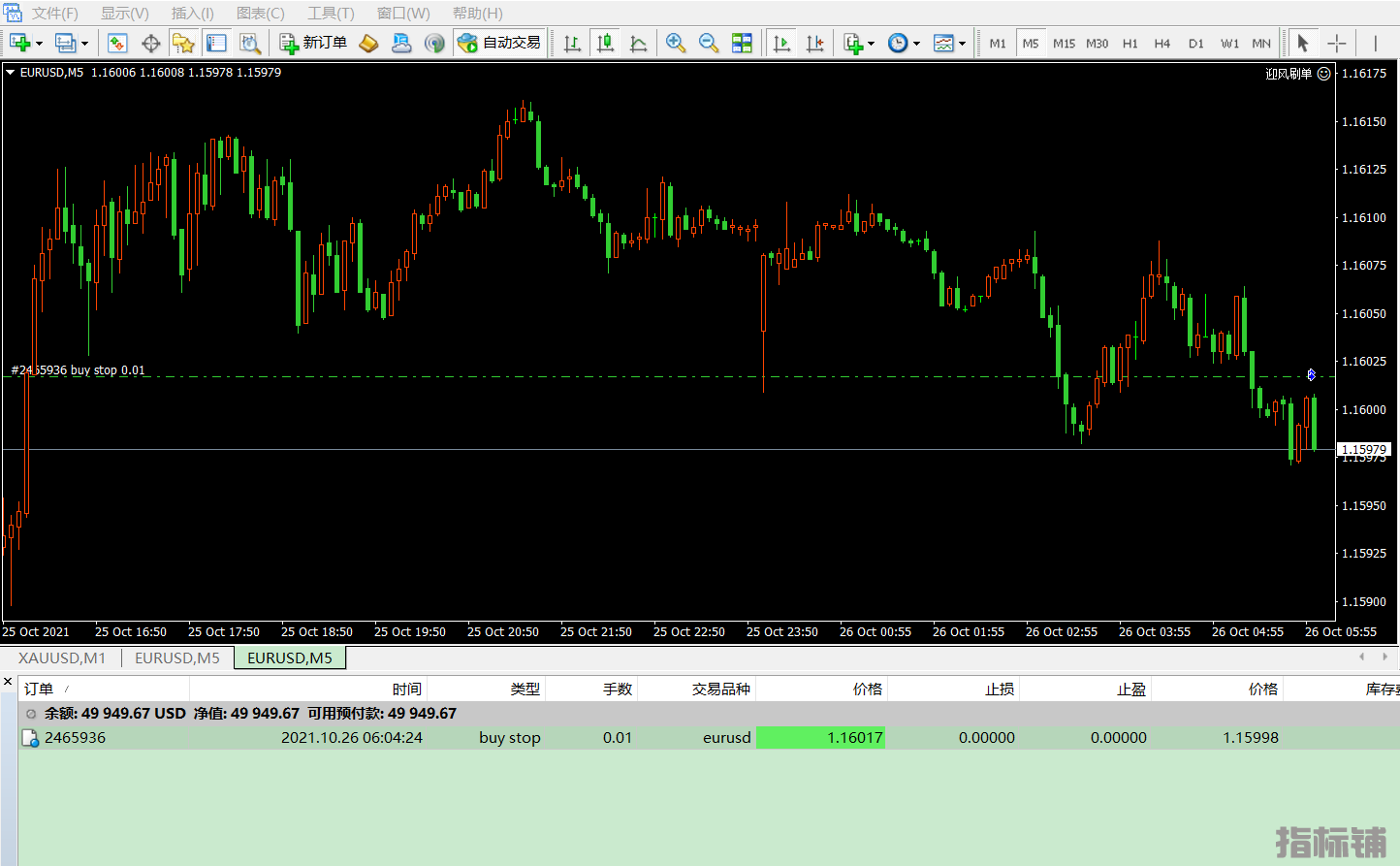The width and height of the screenshot is (1400, 866).
Task: Select the crosshair cursor tool
Action: coord(1337,43)
